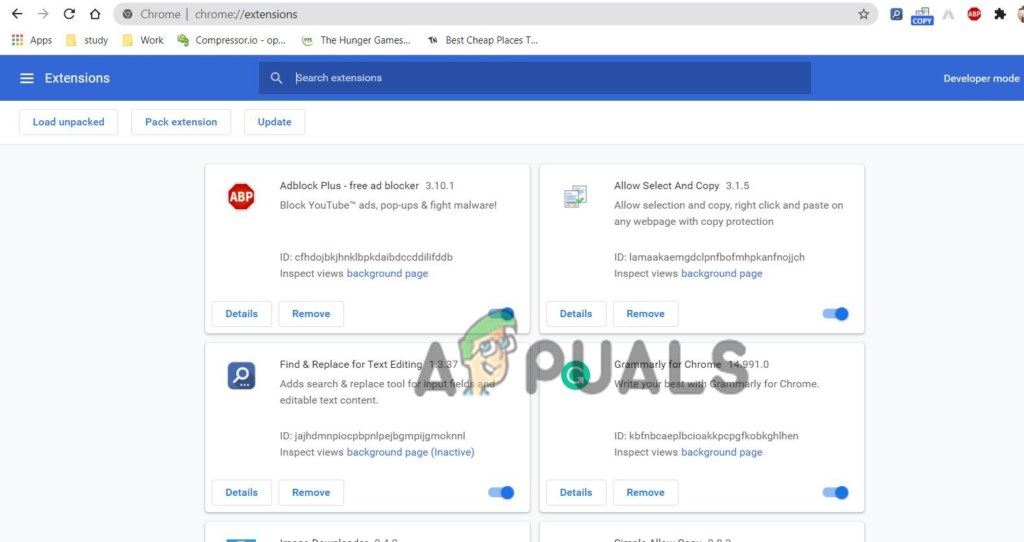Remove Find & Replace extension
Viewport: 1024px width, 542px height.
pyautogui.click(x=311, y=492)
